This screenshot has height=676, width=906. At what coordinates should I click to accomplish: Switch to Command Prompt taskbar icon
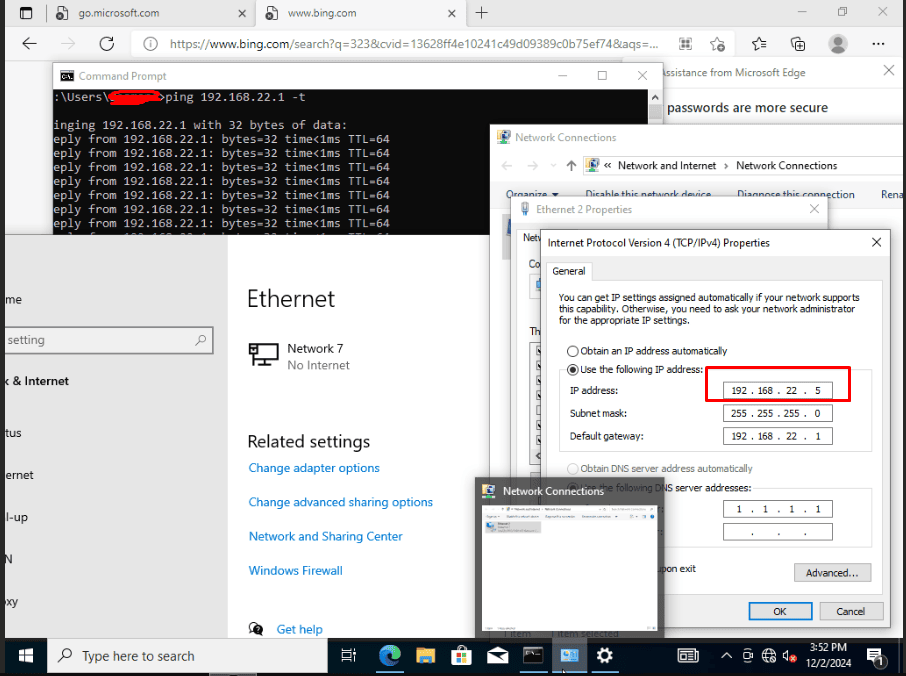[x=533, y=656]
